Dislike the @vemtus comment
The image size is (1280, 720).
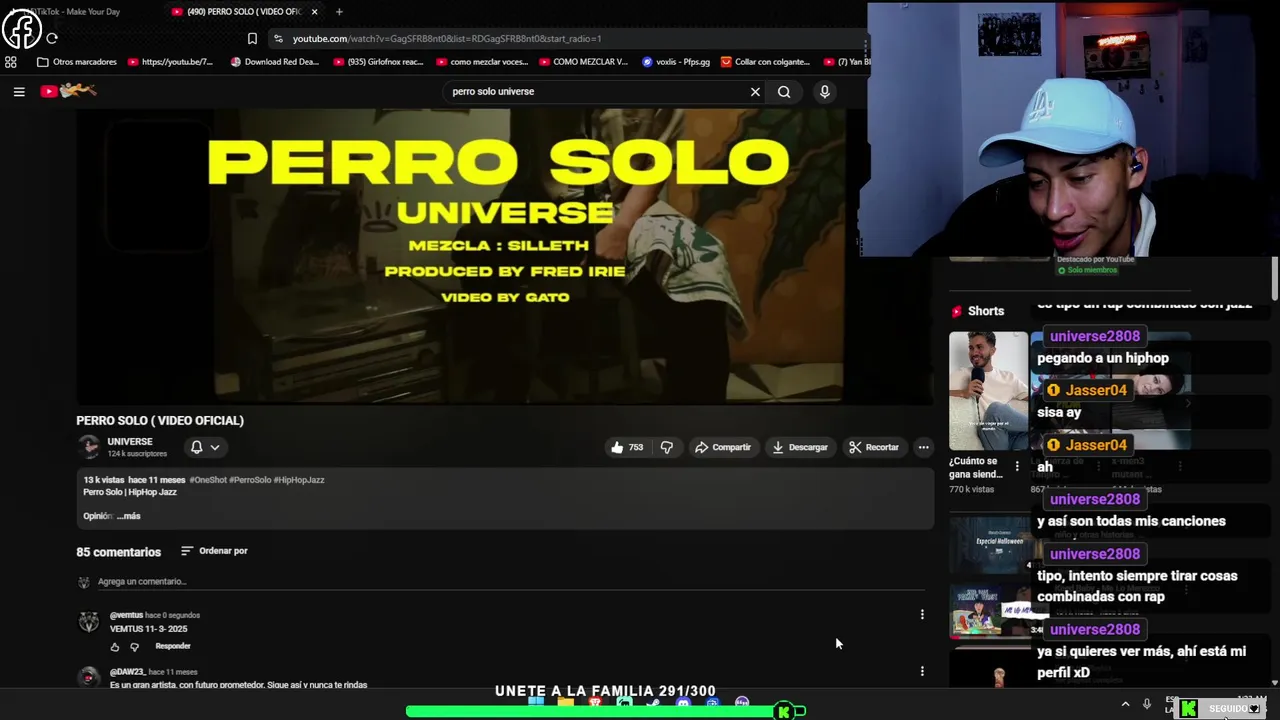tap(135, 646)
